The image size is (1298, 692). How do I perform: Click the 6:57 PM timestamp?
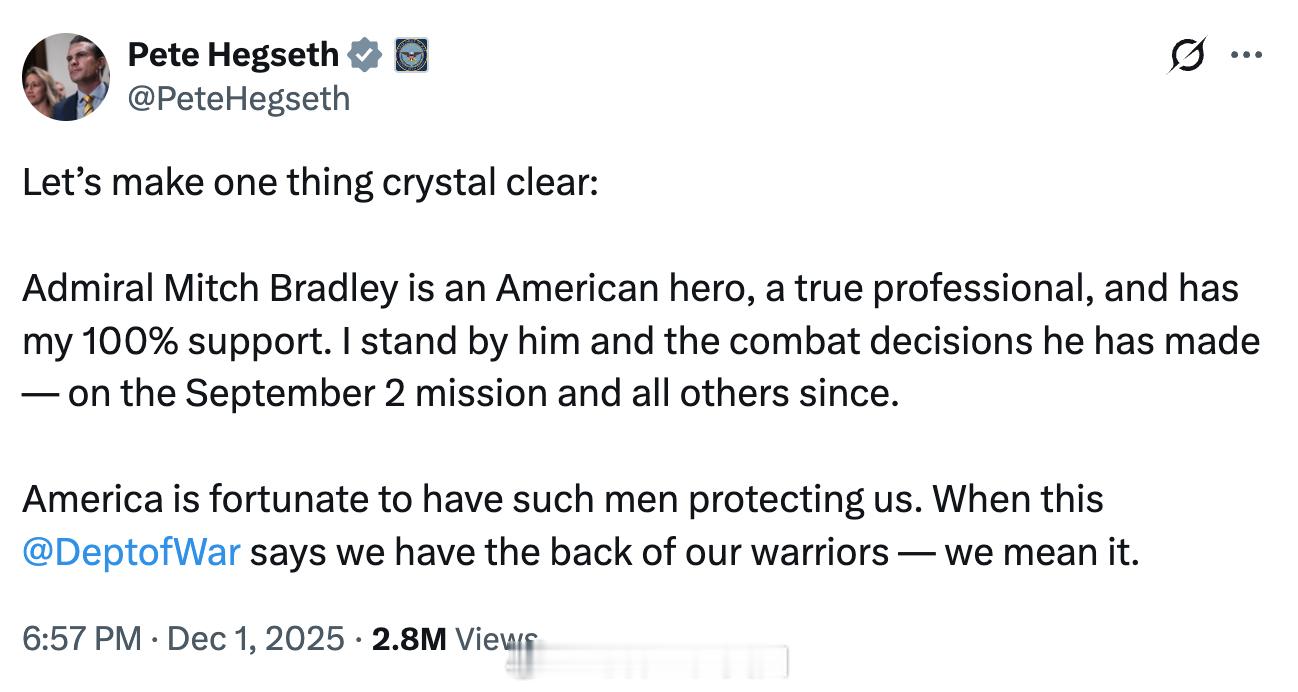pos(82,638)
